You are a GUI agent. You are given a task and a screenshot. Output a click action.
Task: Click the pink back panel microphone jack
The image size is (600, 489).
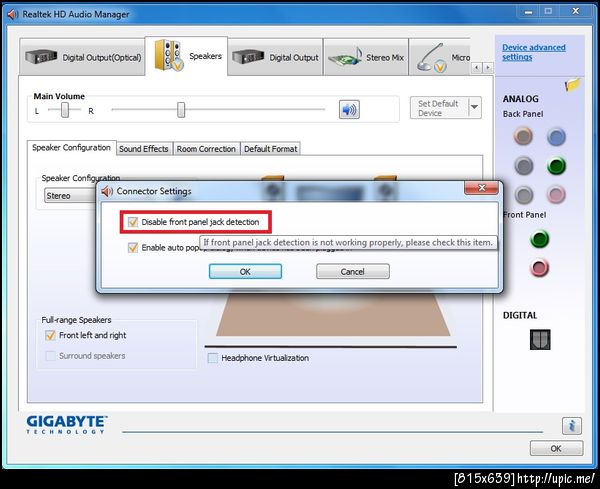(x=556, y=194)
